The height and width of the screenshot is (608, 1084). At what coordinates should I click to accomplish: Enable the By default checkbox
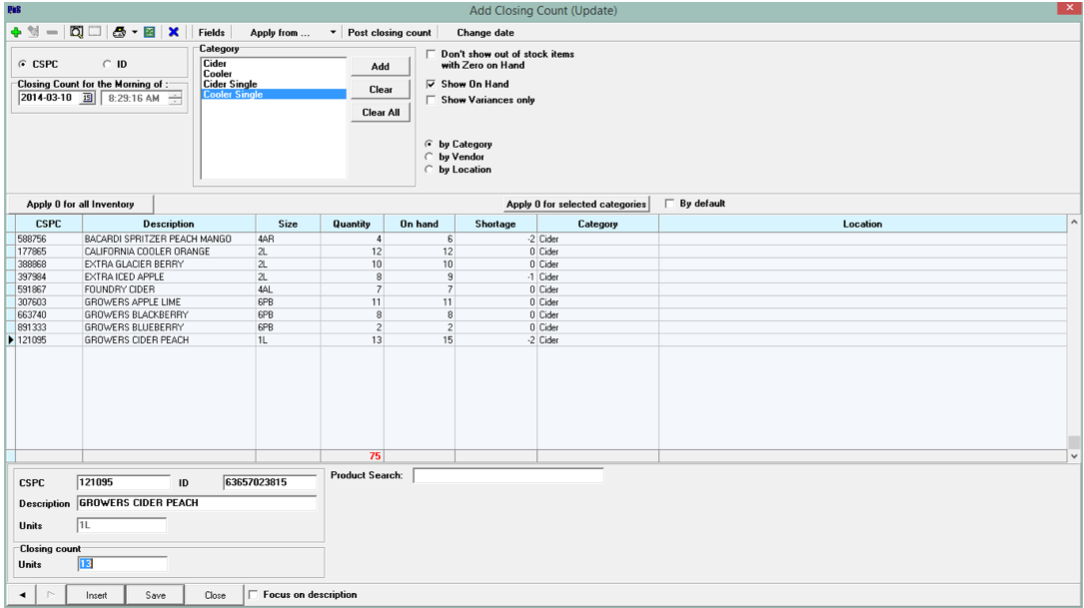click(669, 203)
